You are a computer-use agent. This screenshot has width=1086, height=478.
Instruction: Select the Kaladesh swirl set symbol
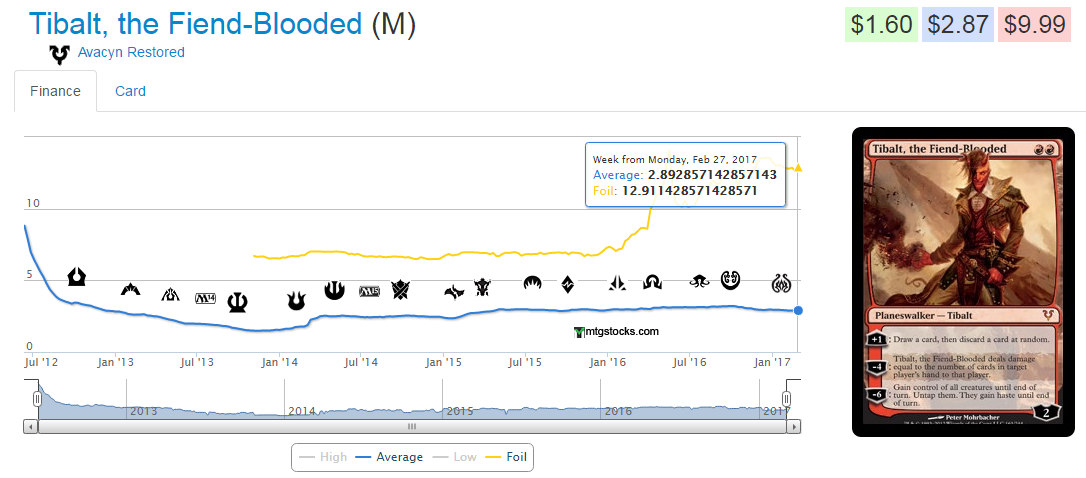click(x=731, y=280)
